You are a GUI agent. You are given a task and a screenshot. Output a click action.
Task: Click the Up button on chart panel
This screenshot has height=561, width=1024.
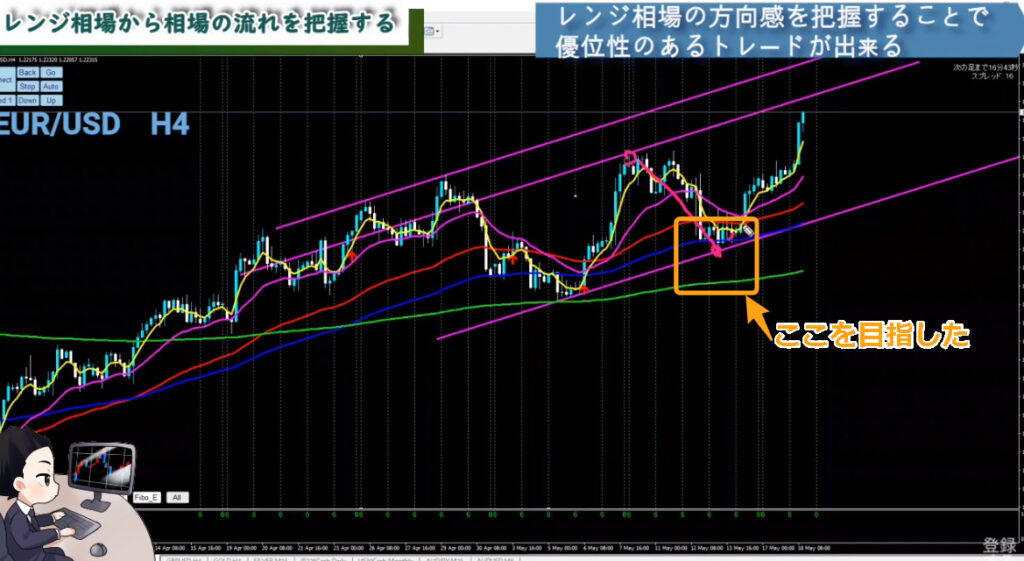pyautogui.click(x=51, y=101)
